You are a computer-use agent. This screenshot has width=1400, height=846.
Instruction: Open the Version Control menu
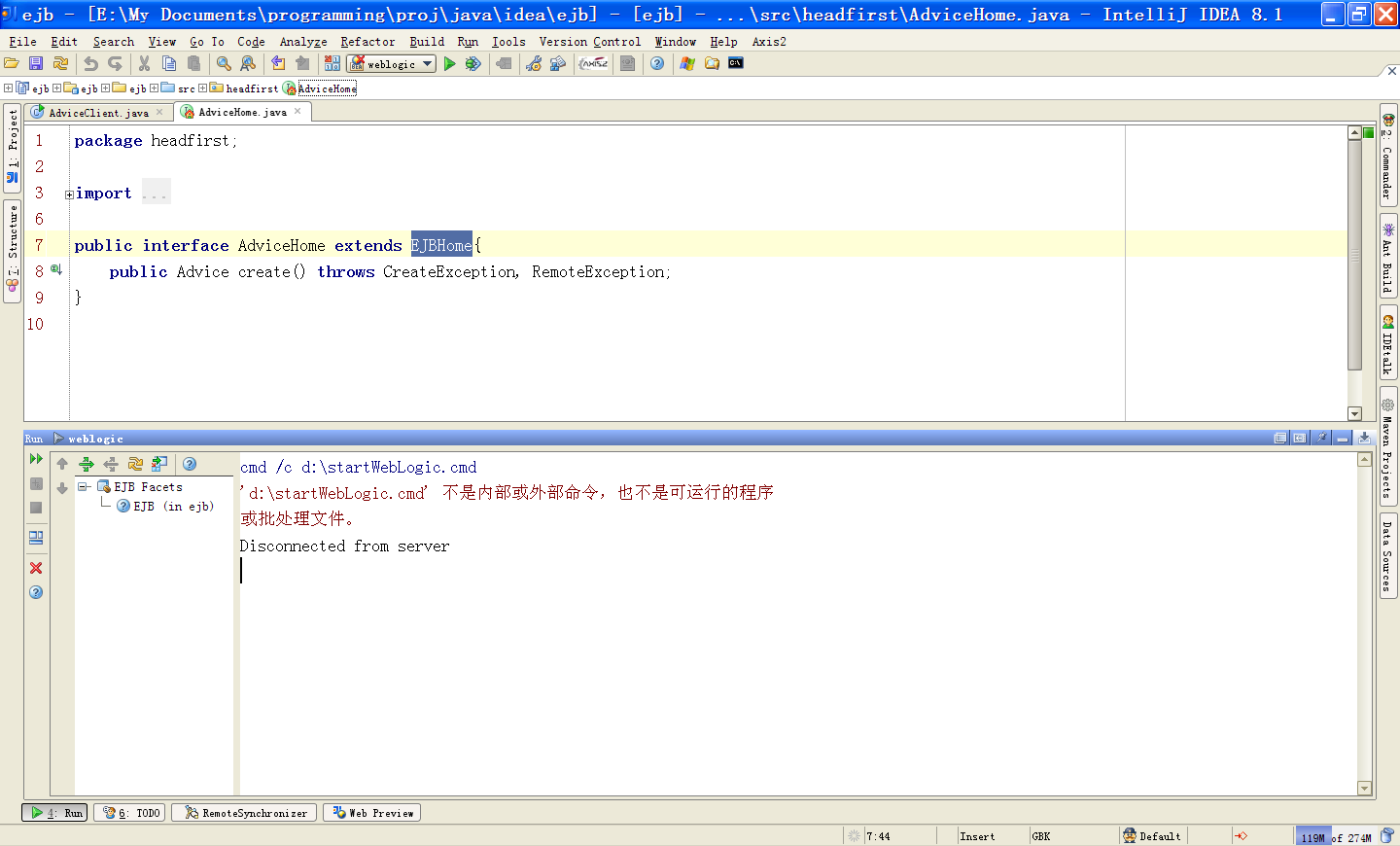590,42
